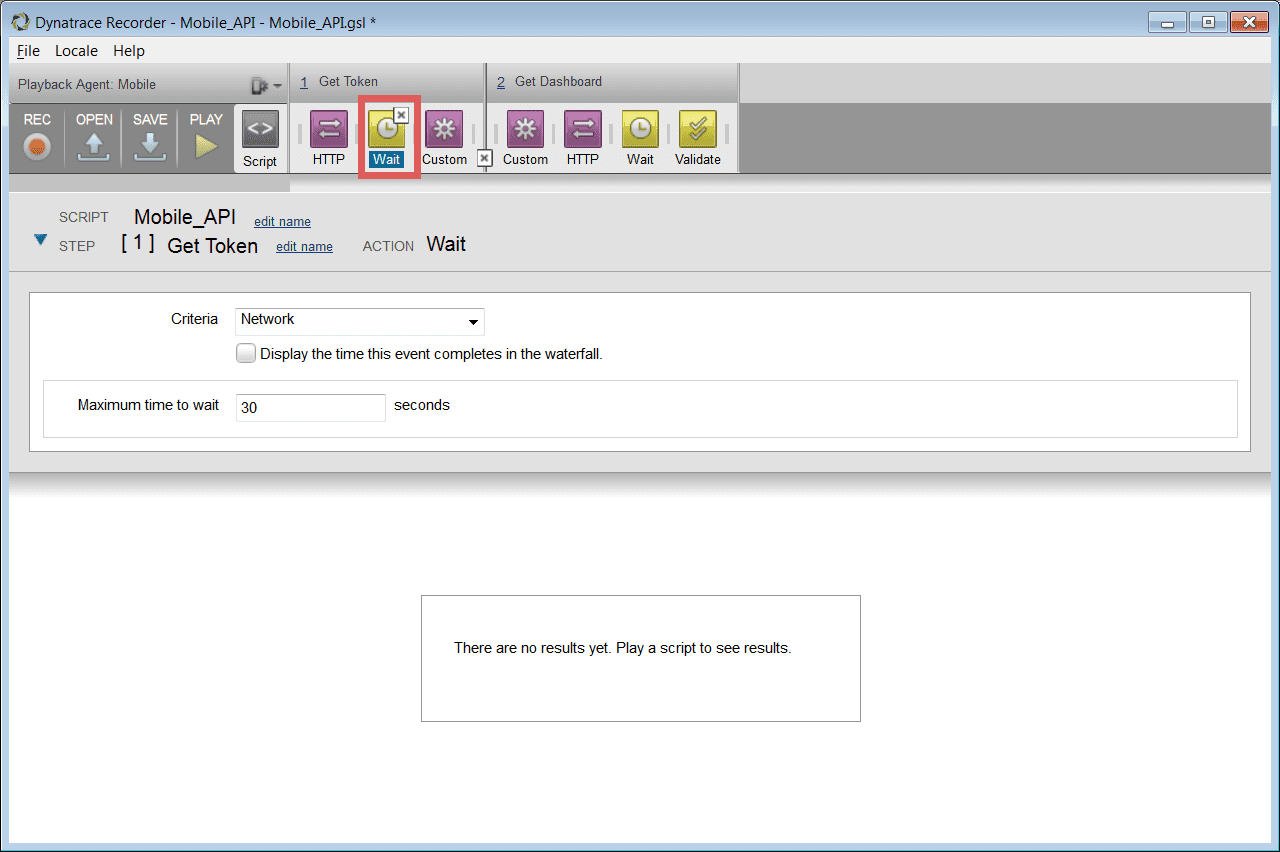Select the Custom action in Get Token step

[444, 138]
